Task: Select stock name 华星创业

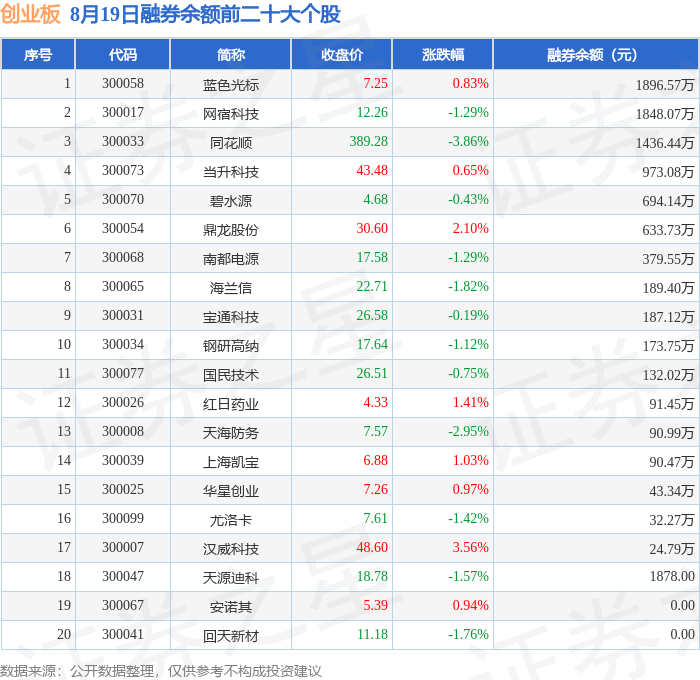Action: 231,491
